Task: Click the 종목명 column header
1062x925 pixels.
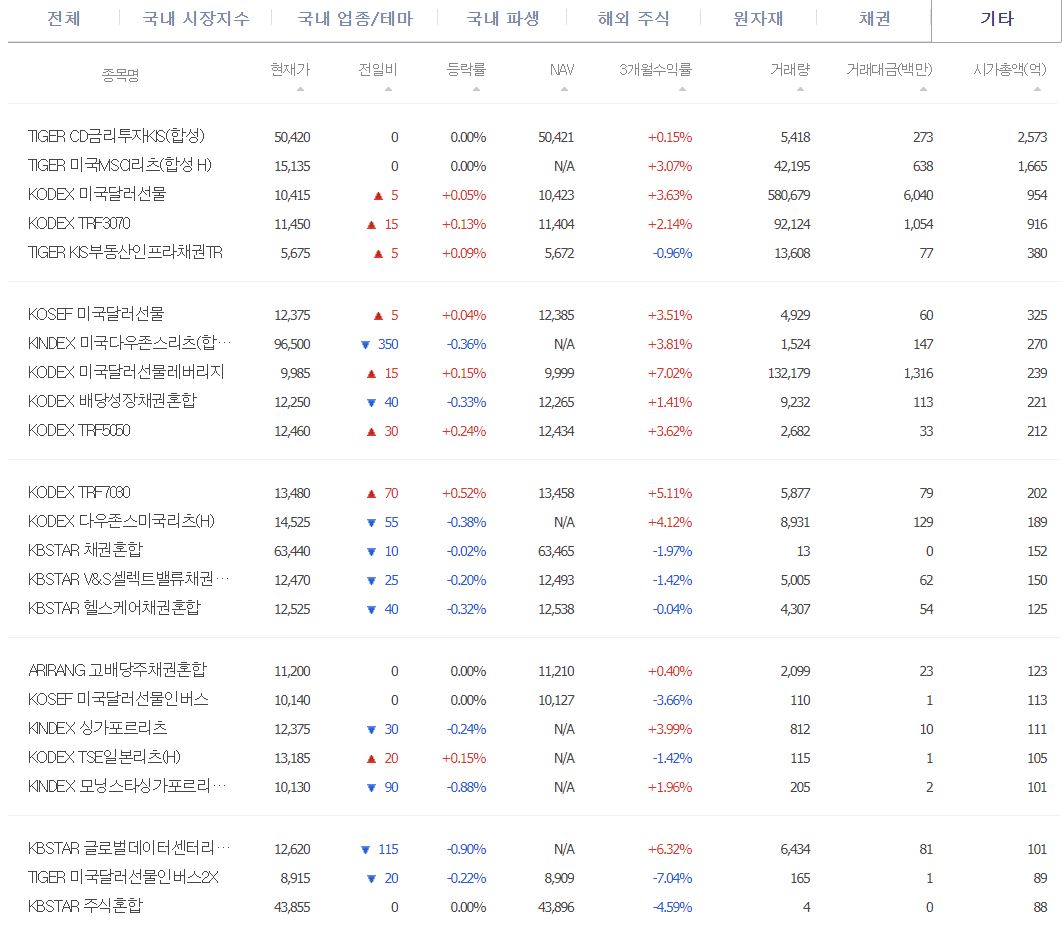Action: pyautogui.click(x=121, y=74)
